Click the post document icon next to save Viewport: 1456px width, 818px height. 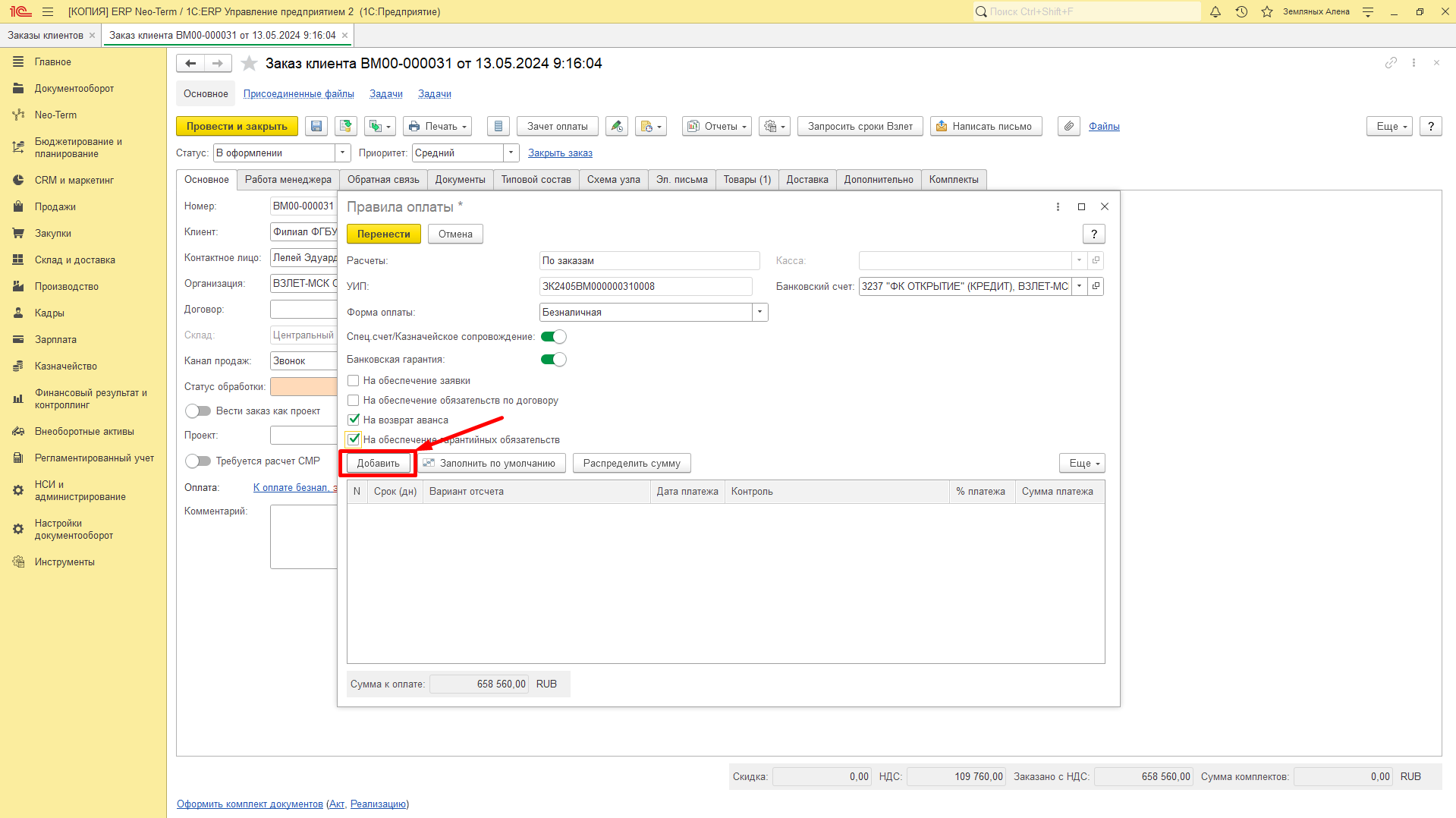pos(346,126)
